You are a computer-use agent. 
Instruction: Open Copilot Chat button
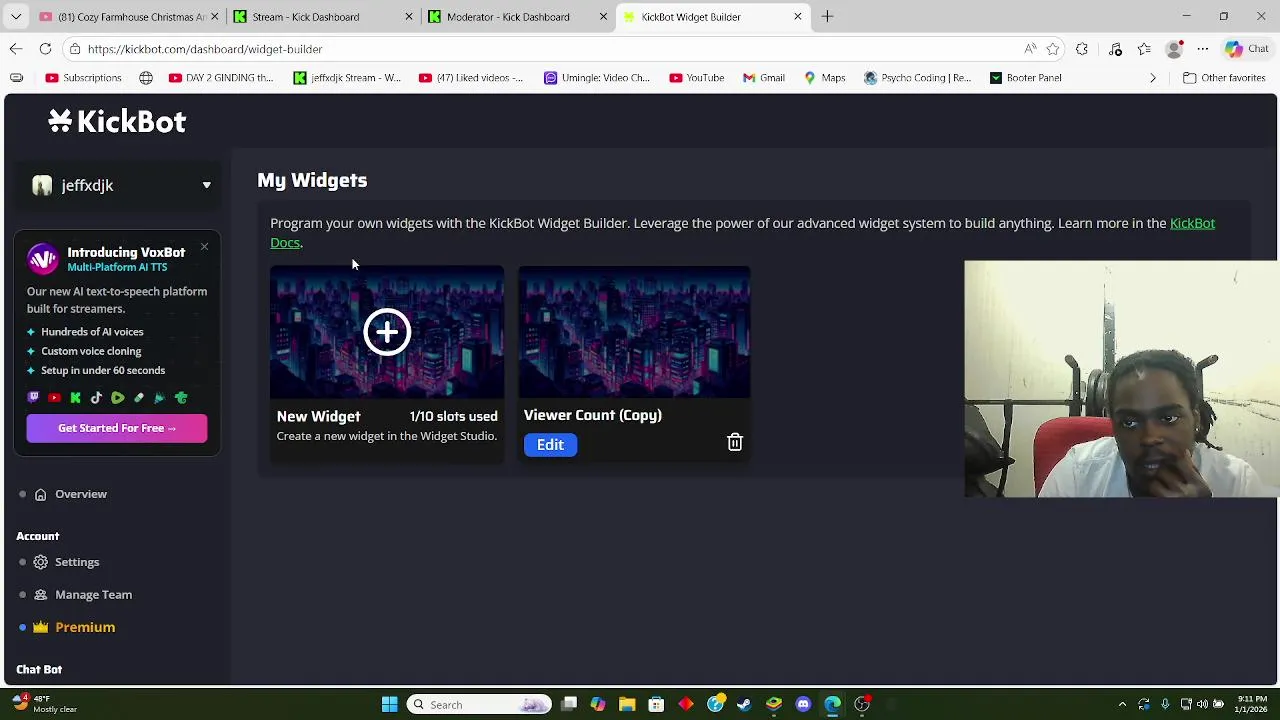click(x=1247, y=49)
